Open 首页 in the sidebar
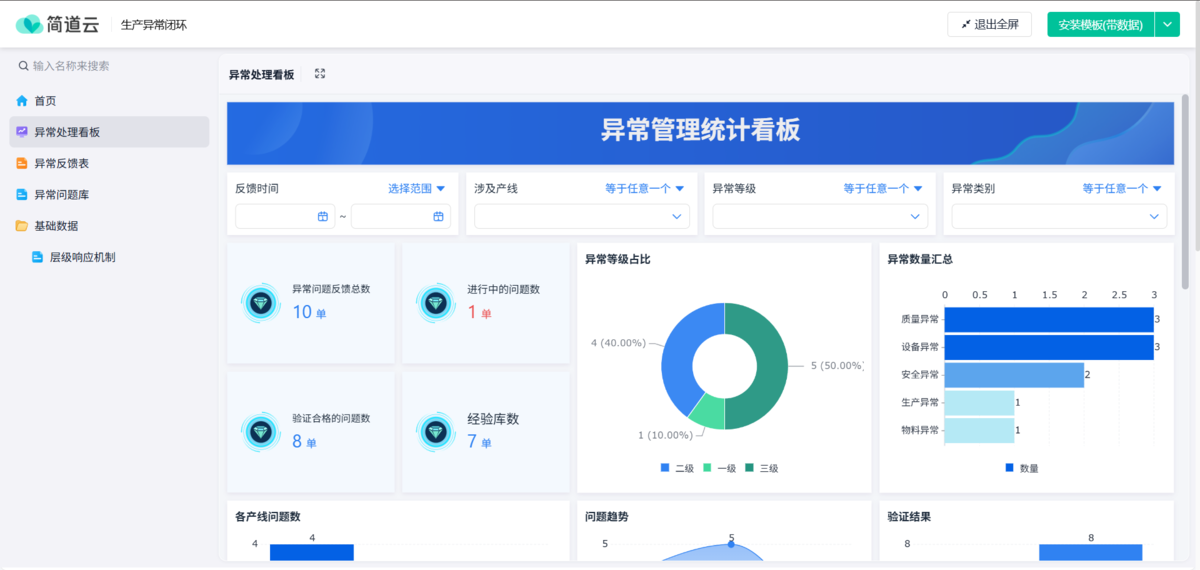The height and width of the screenshot is (570, 1200). coord(109,101)
